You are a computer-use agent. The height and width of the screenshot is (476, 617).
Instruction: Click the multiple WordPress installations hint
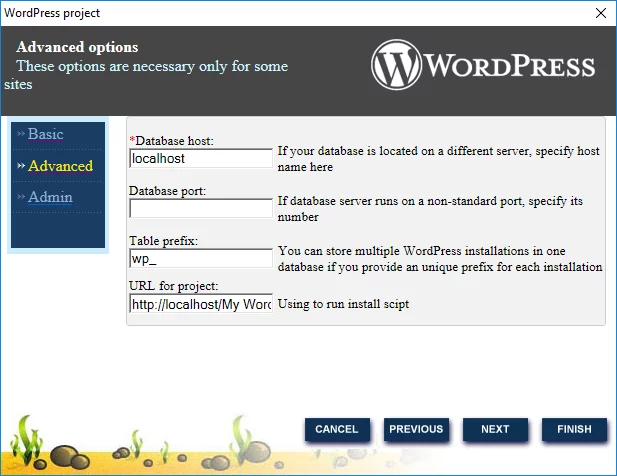pyautogui.click(x=440, y=259)
